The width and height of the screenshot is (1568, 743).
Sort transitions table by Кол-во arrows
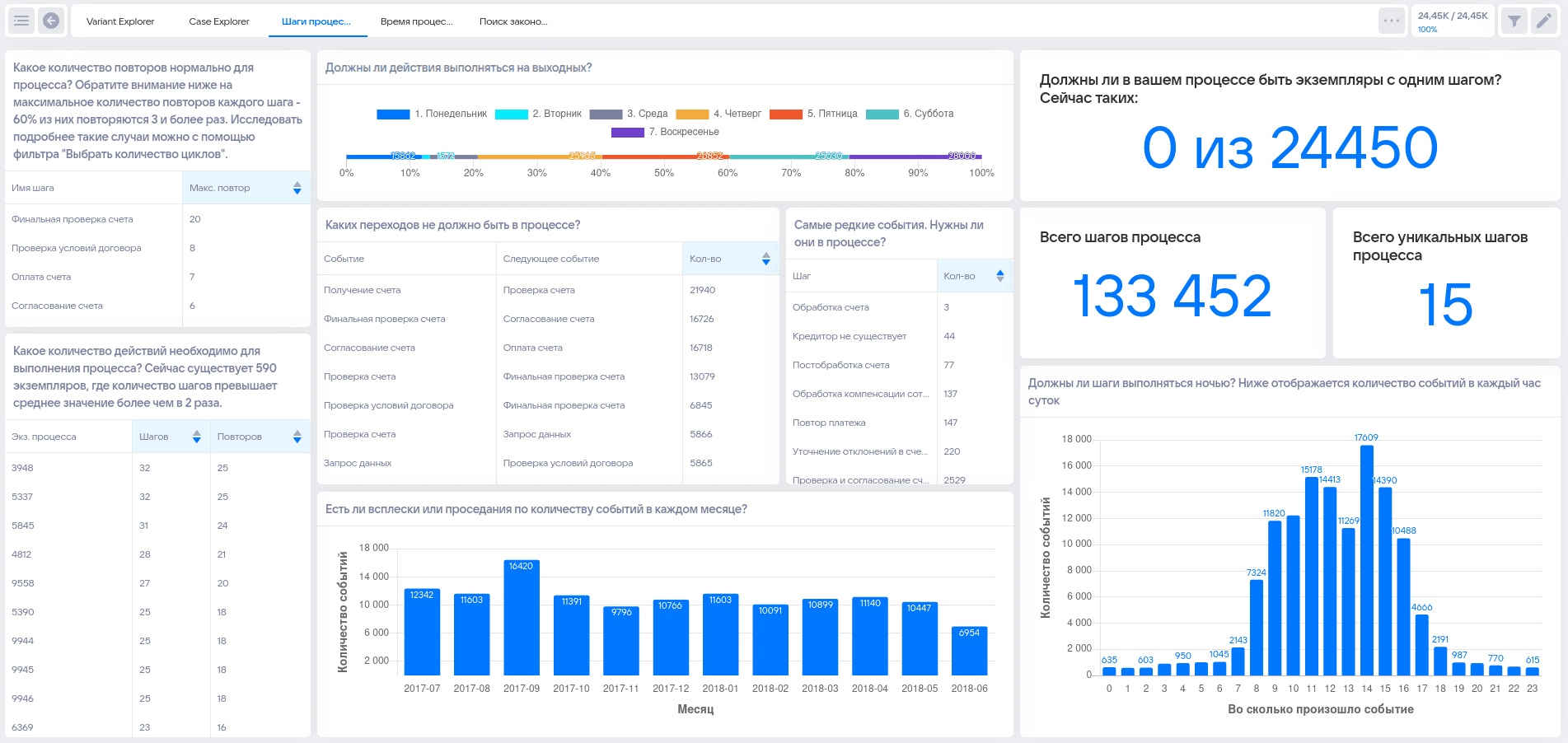[766, 259]
